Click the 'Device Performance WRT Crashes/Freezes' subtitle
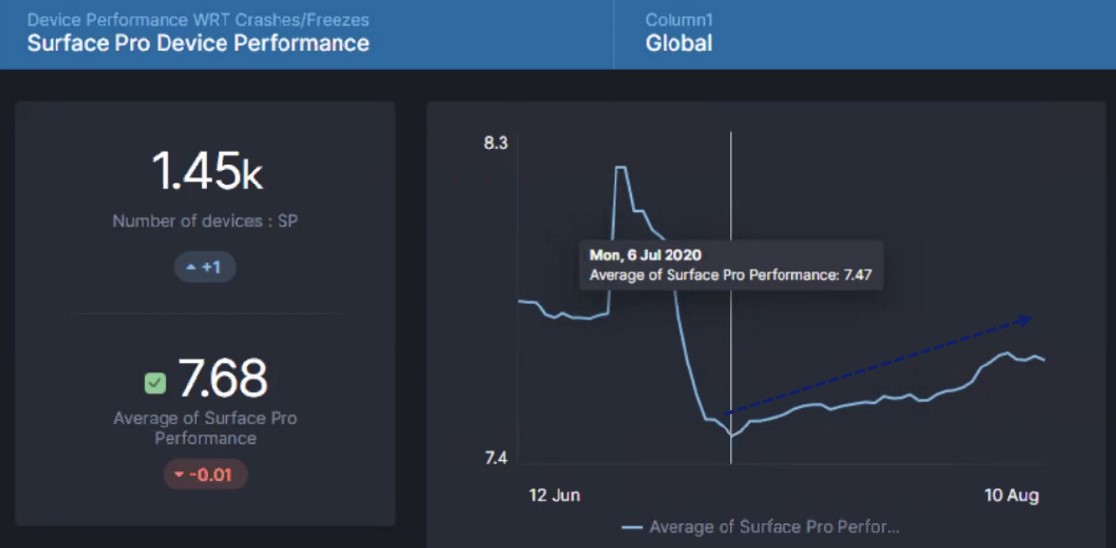The width and height of the screenshot is (1116, 548). coord(198,20)
